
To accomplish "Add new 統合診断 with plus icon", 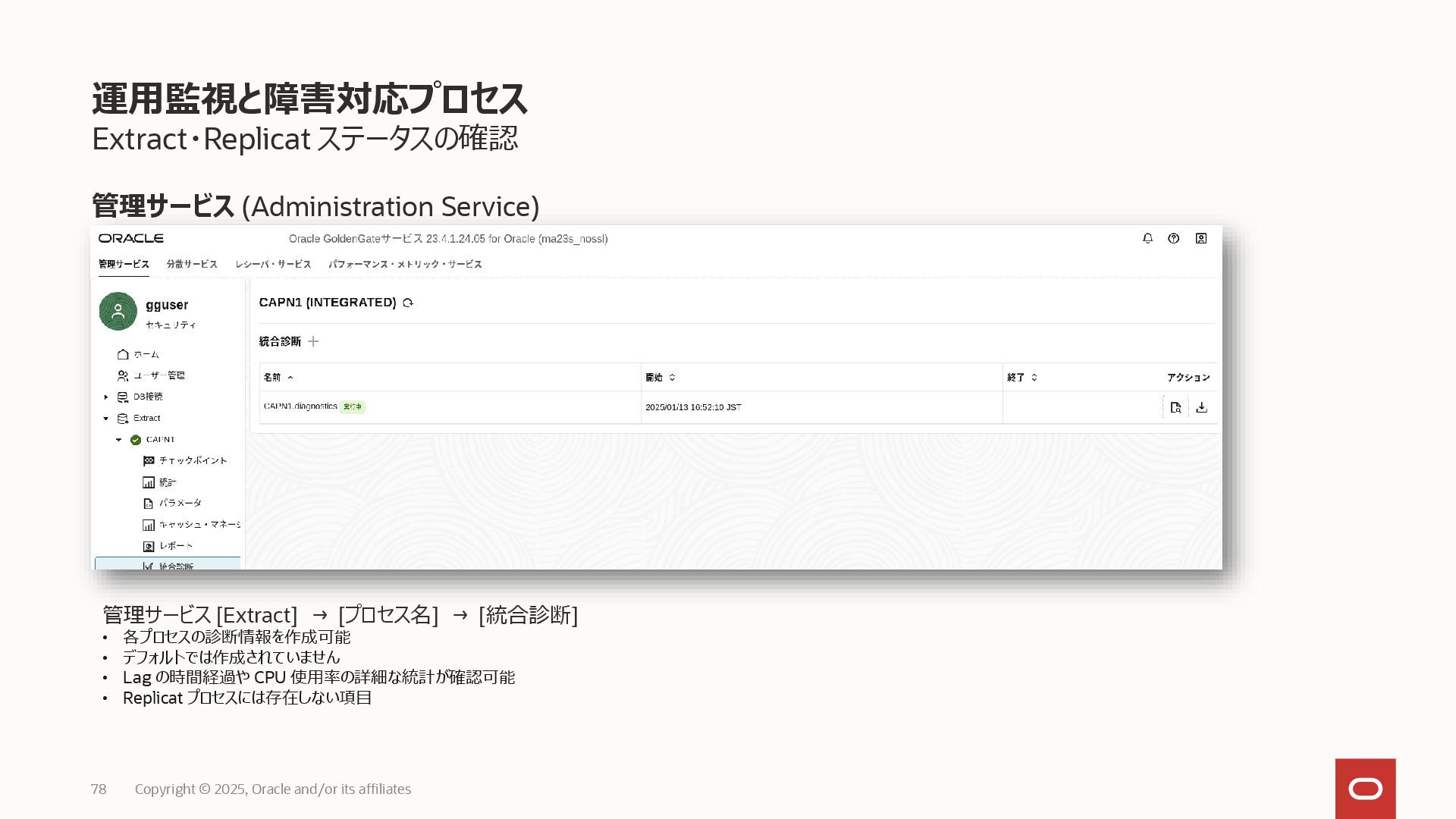I will pos(313,341).
